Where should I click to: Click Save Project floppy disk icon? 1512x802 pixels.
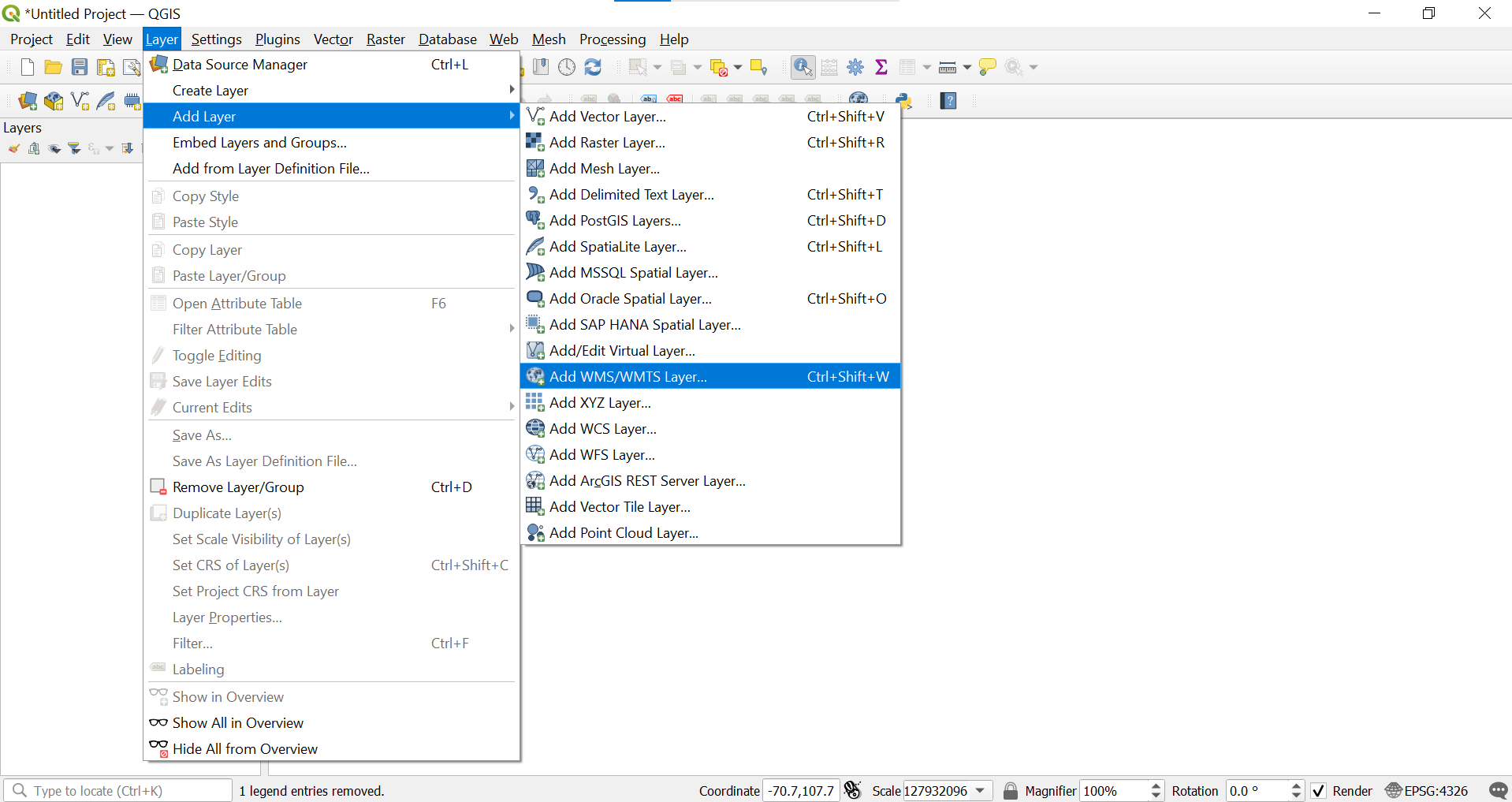(x=80, y=68)
